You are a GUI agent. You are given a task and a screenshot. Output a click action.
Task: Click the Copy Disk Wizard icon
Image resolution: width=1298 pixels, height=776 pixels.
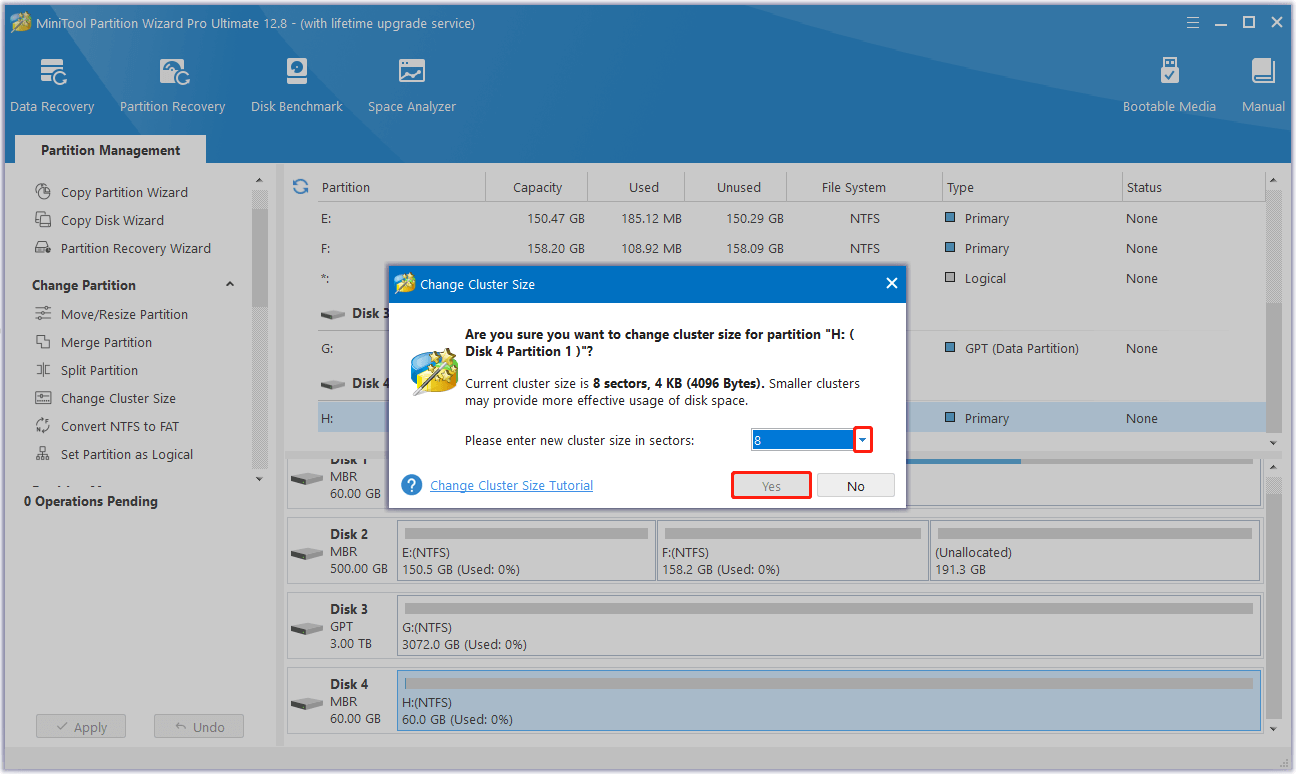(43, 220)
